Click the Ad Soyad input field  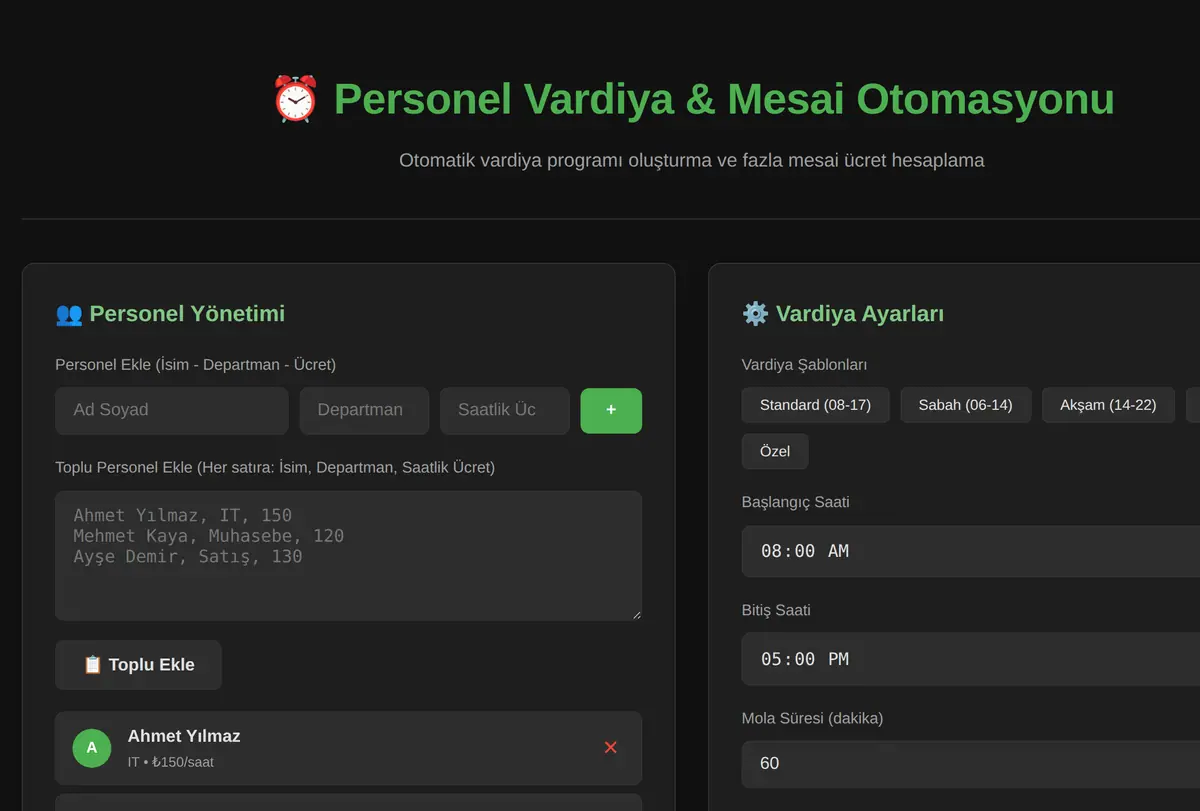[171, 410]
